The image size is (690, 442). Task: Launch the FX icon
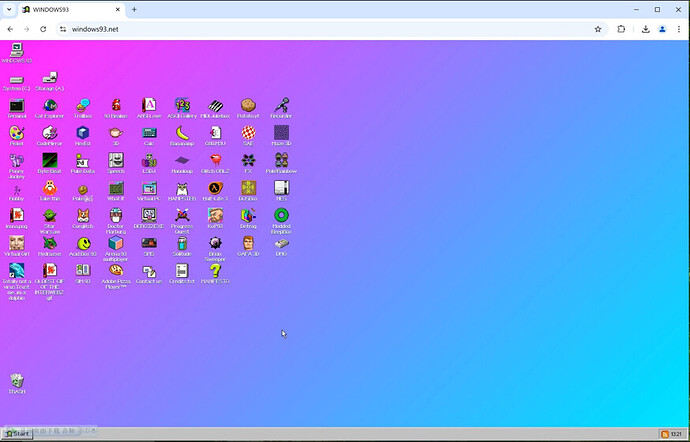tap(248, 161)
